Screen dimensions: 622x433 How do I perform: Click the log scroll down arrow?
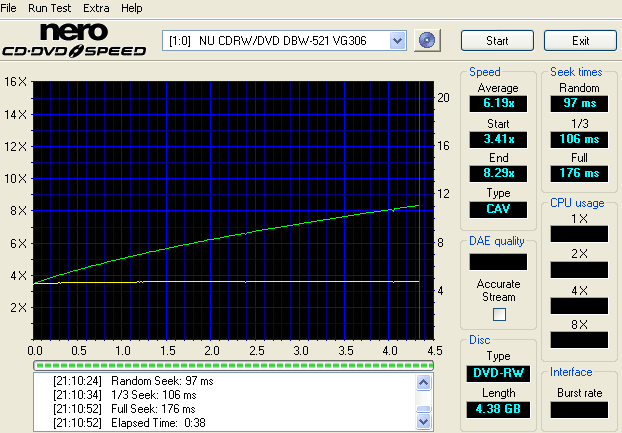tap(423, 422)
